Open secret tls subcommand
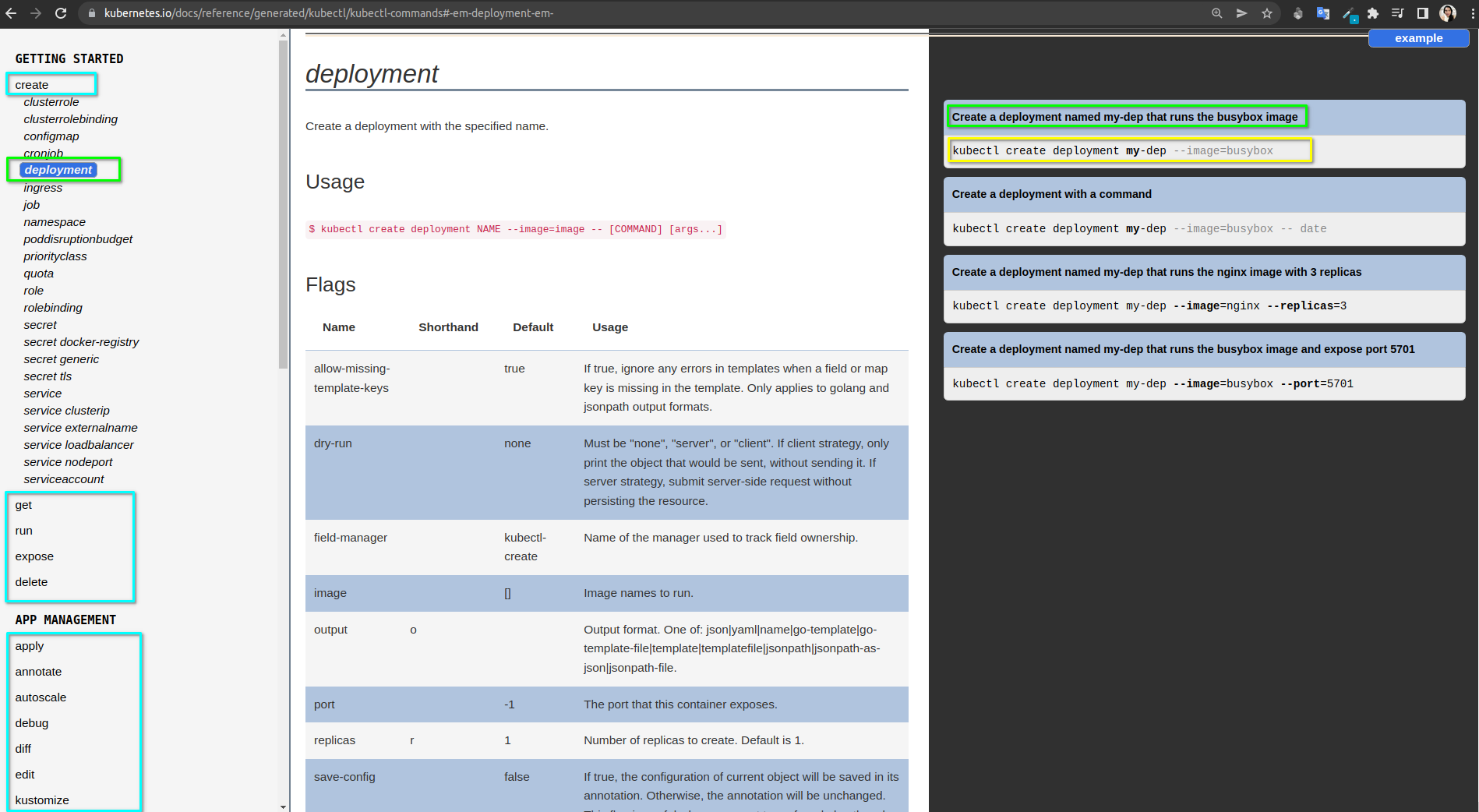1479x812 pixels. click(48, 376)
